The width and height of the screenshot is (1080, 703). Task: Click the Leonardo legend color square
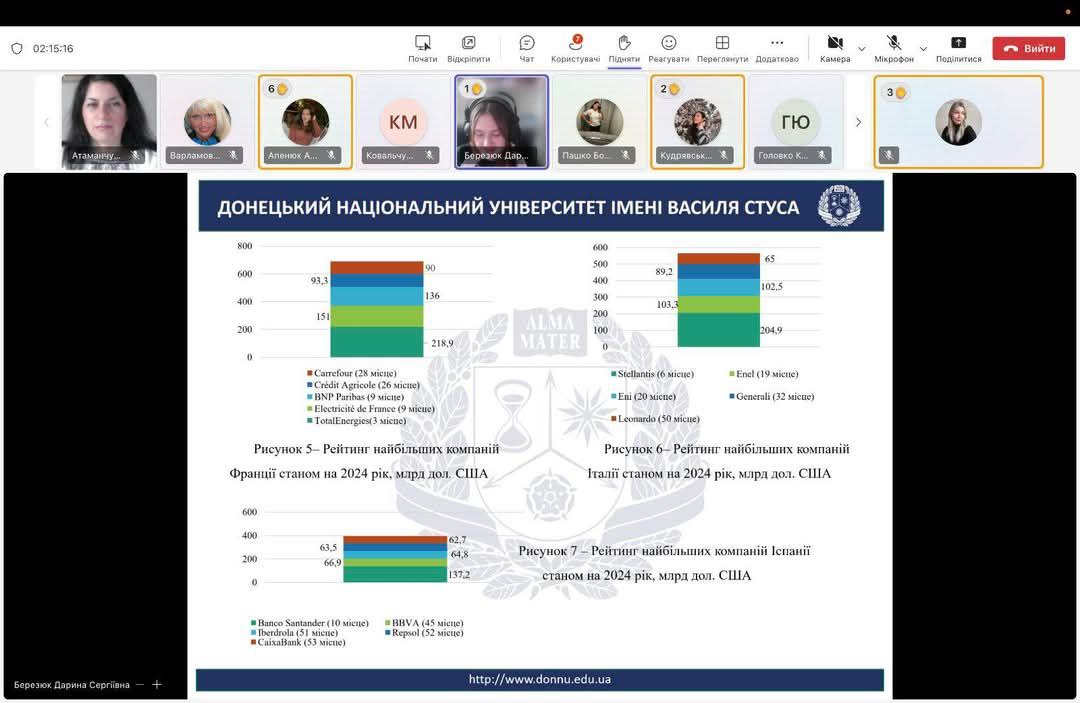[614, 419]
